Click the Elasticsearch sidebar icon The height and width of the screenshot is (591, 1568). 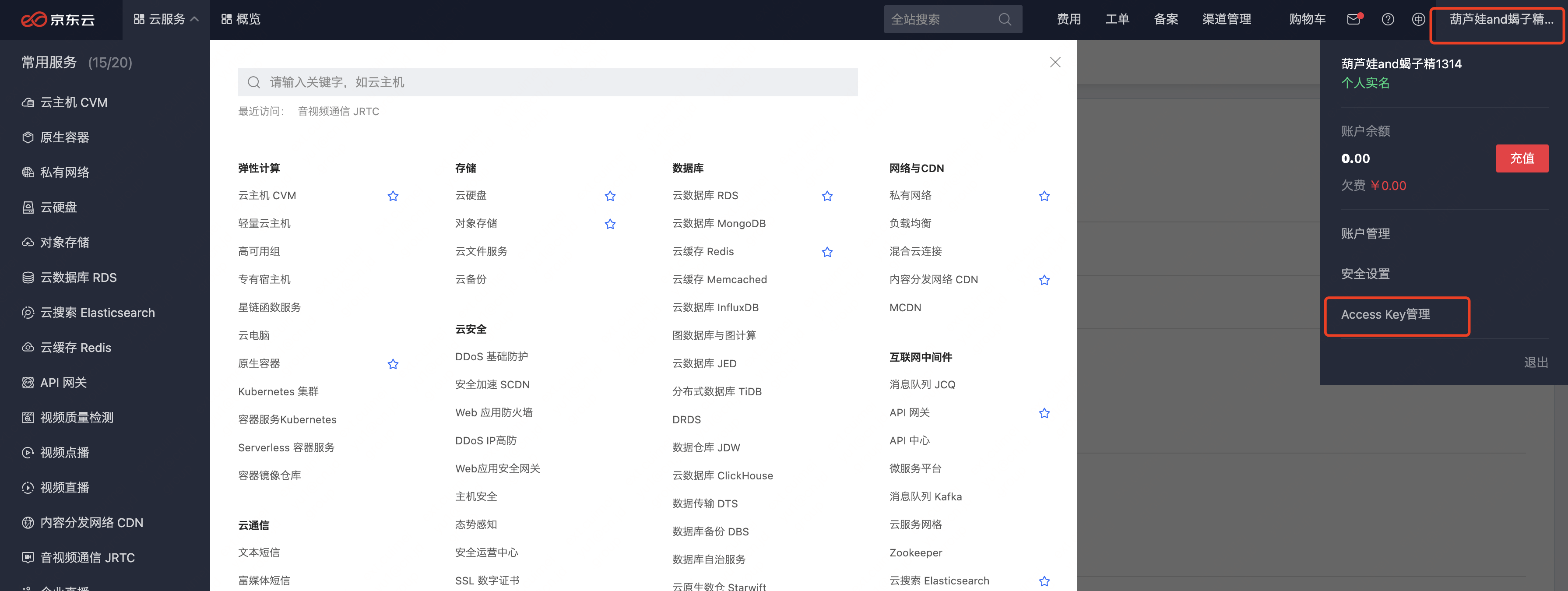tap(28, 313)
